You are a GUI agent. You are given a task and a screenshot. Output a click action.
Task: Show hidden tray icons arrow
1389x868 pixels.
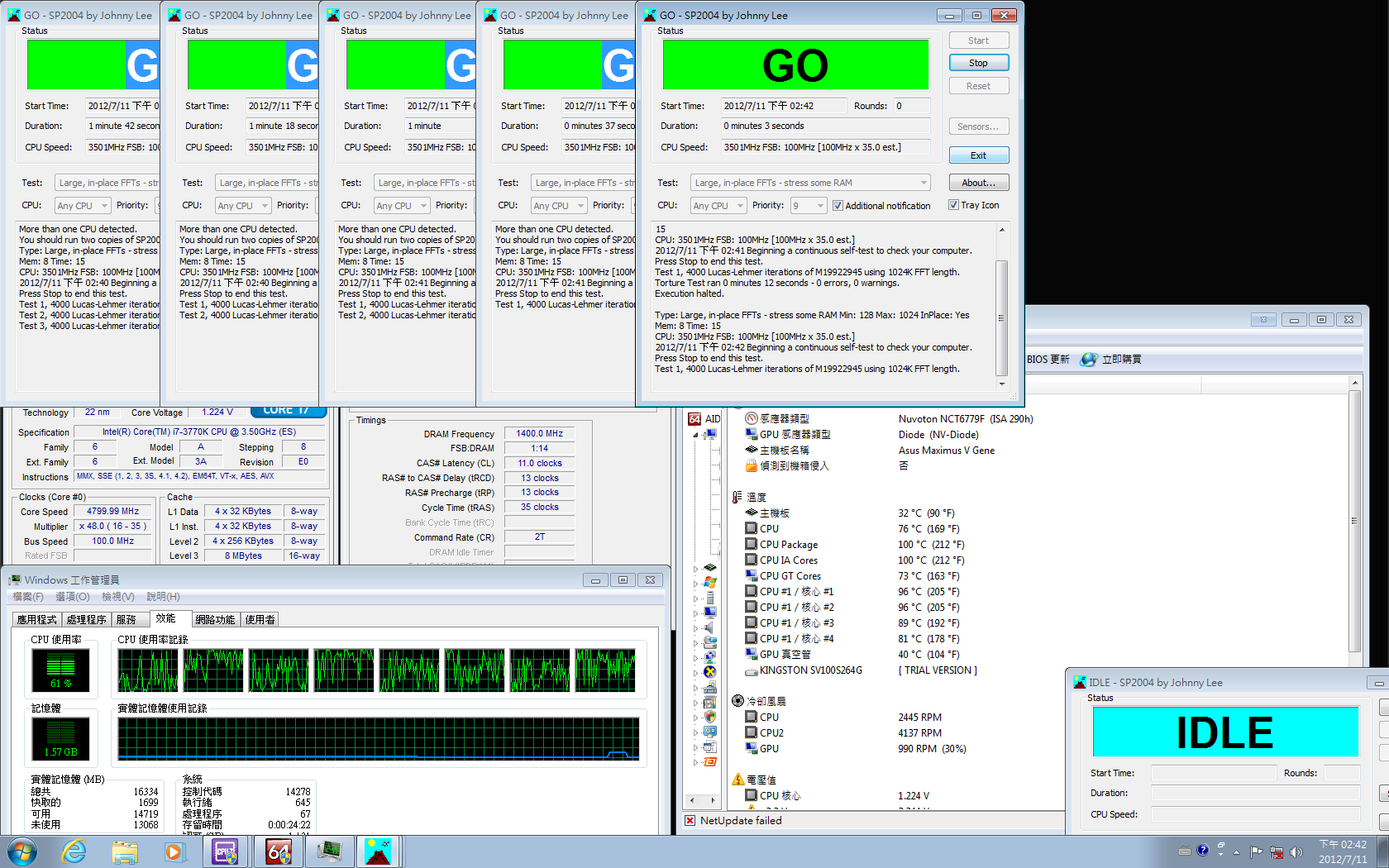coord(1237,851)
